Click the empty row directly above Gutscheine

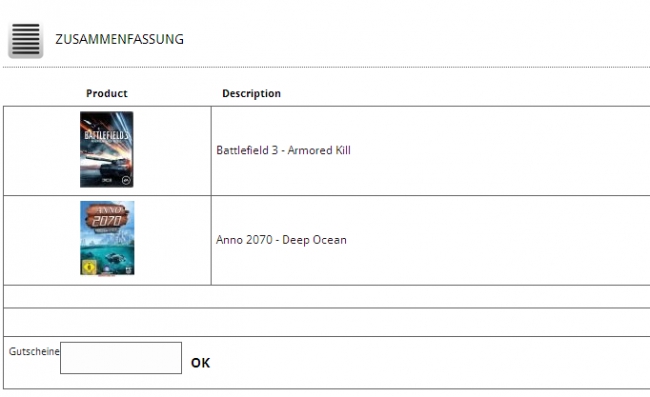pyautogui.click(x=327, y=322)
